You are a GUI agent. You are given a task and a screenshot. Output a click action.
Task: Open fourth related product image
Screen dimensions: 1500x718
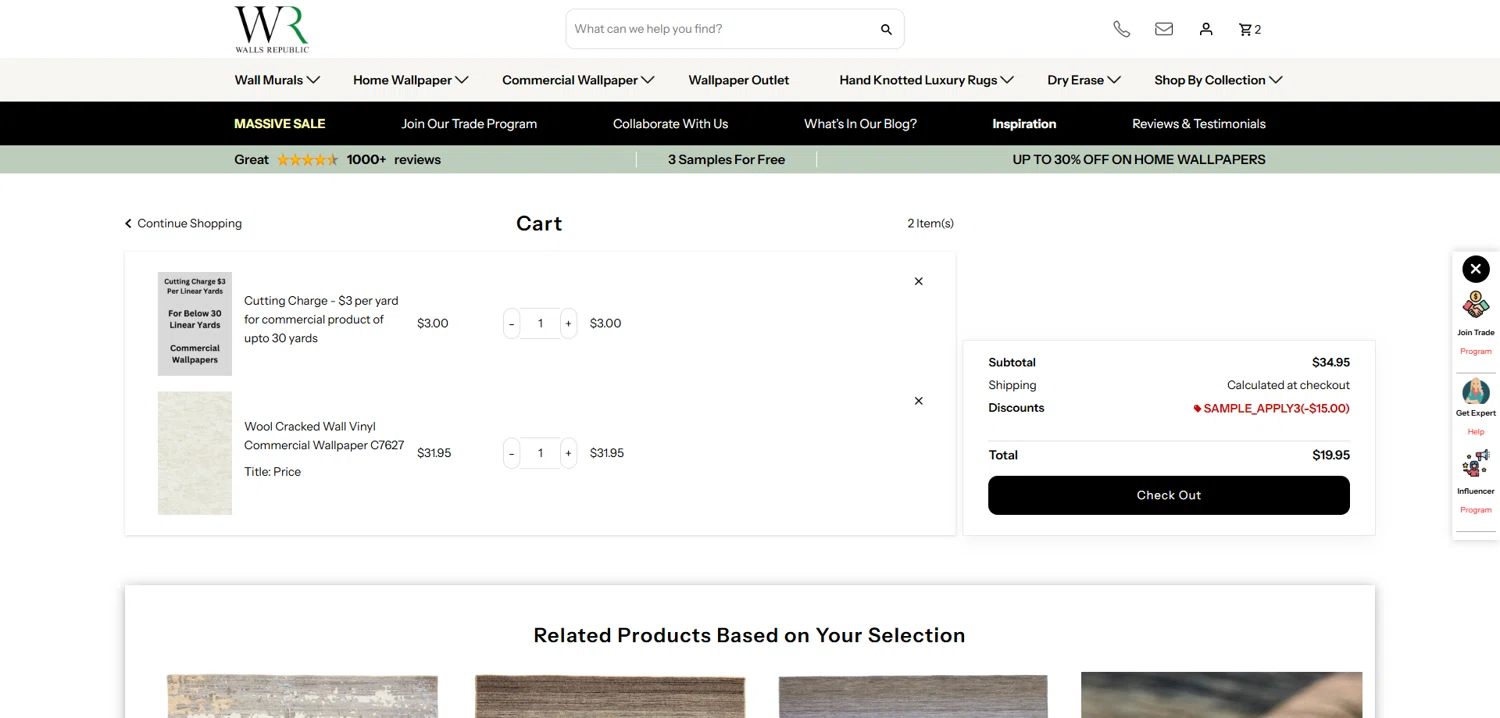coord(1222,695)
